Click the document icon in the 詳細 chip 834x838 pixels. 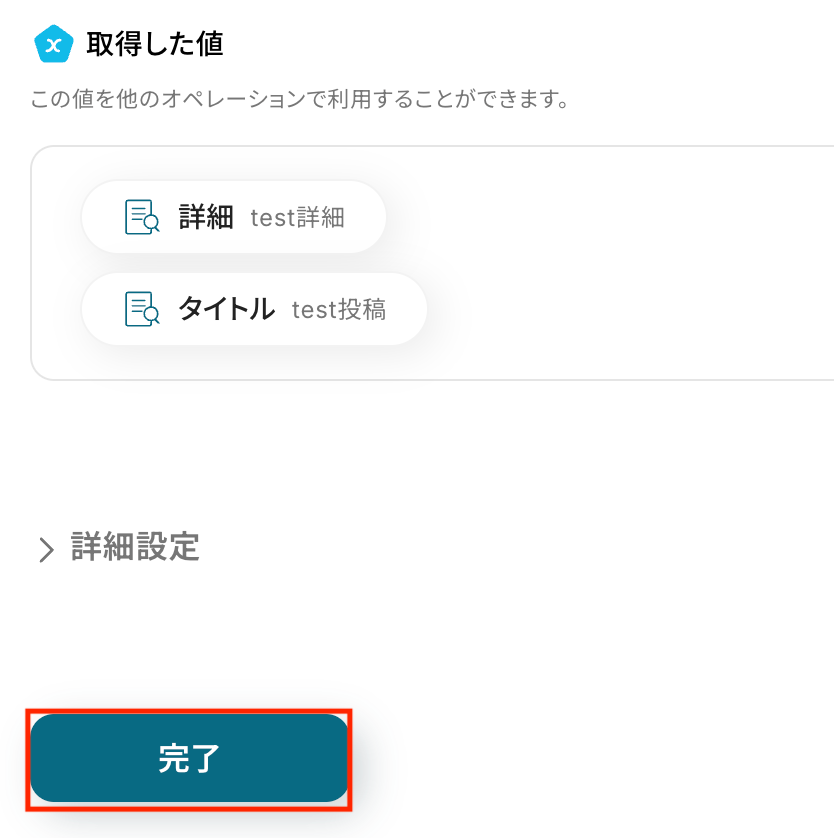pos(141,217)
